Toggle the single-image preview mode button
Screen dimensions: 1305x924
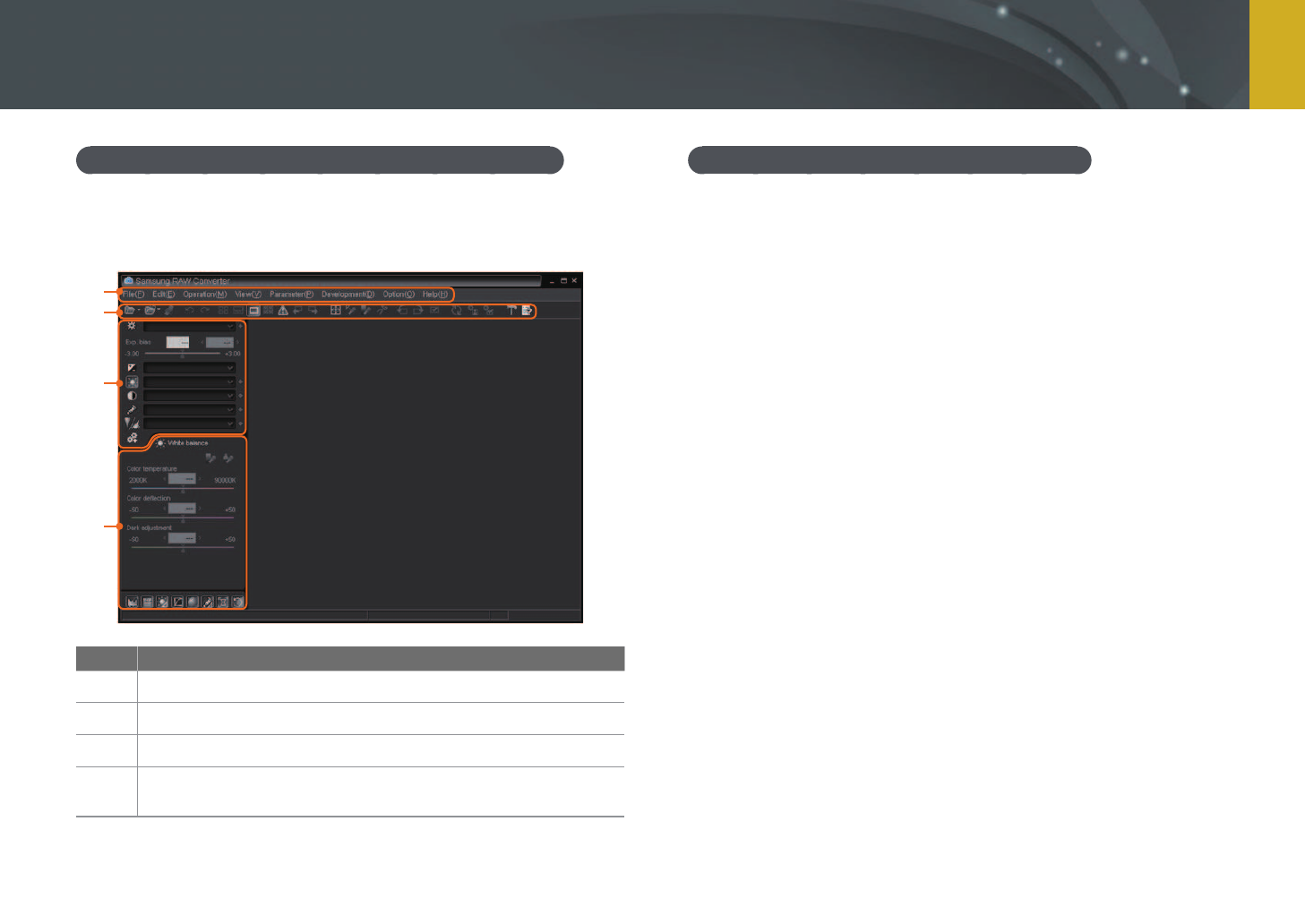click(x=254, y=311)
